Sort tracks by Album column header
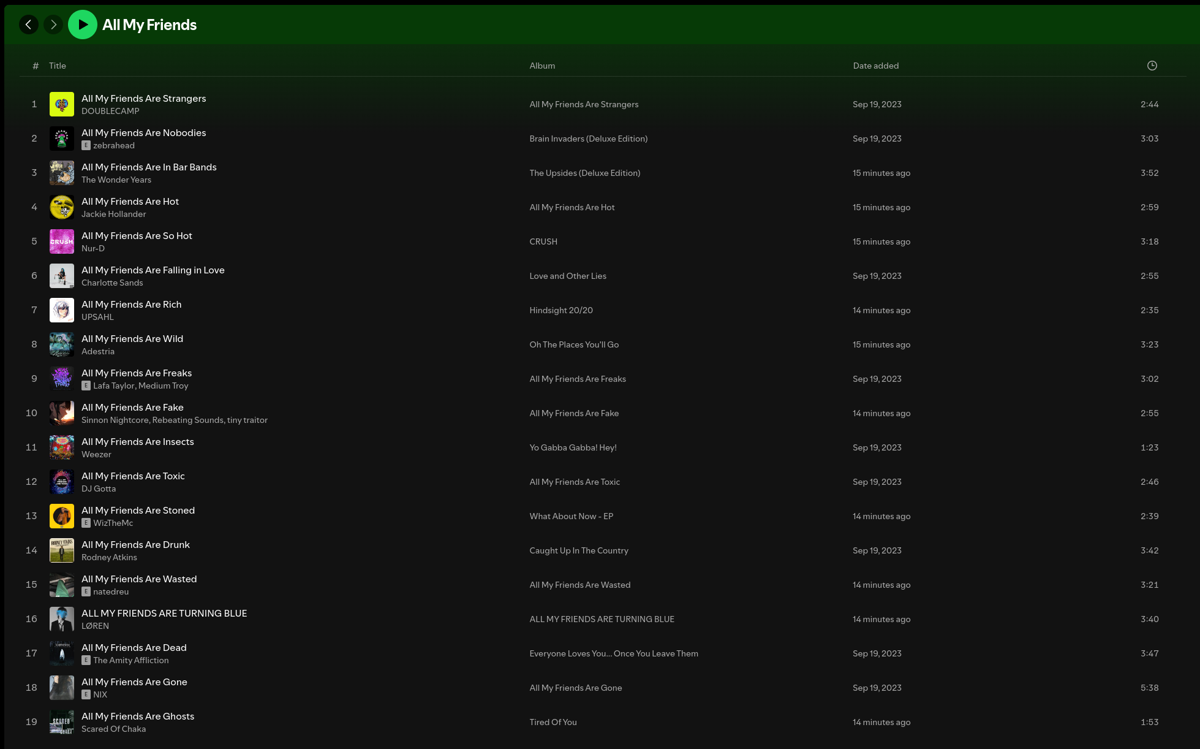Image resolution: width=1200 pixels, height=749 pixels. pos(542,66)
